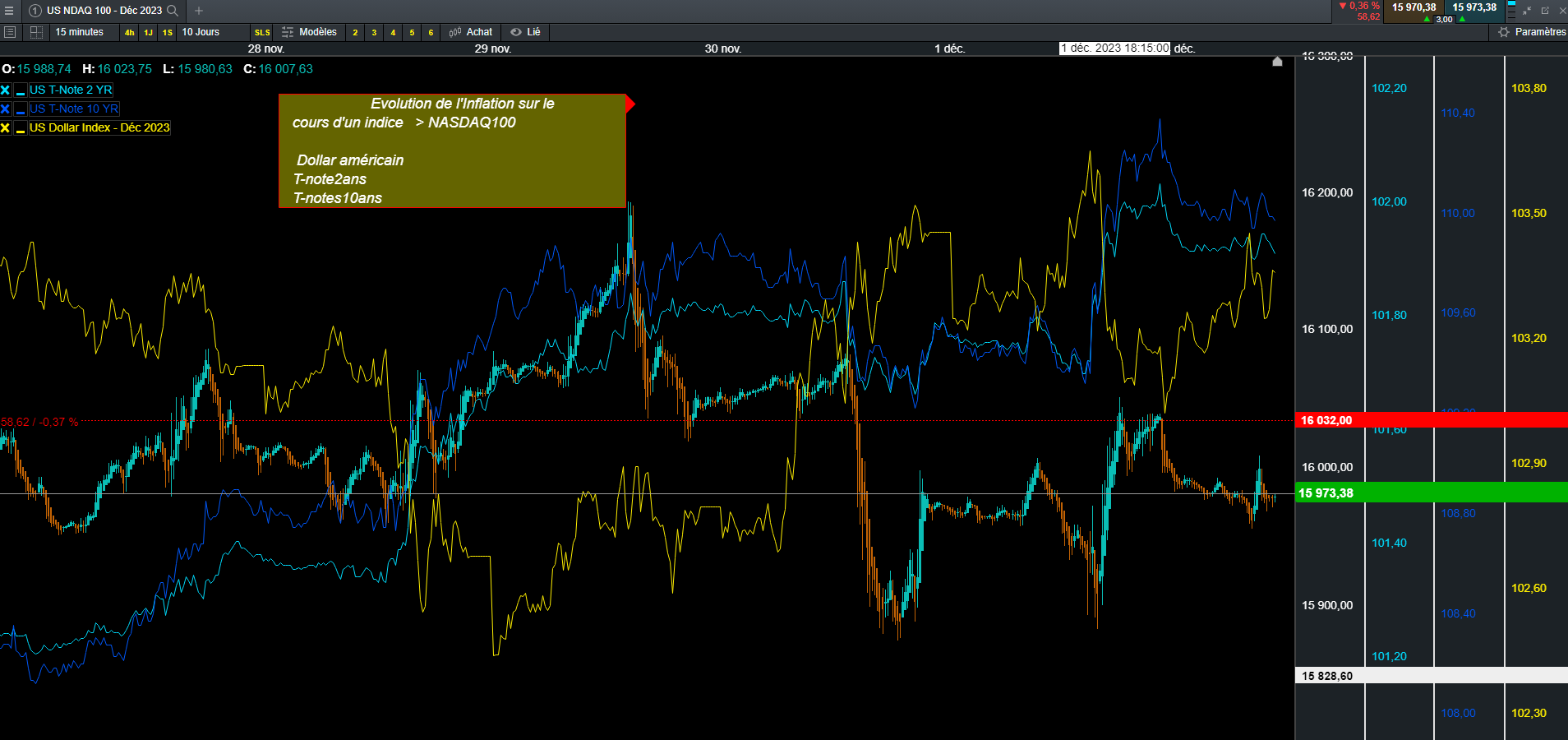Viewport: 1568px width, 740px height.
Task: Load chart template number 4
Action: tap(393, 32)
